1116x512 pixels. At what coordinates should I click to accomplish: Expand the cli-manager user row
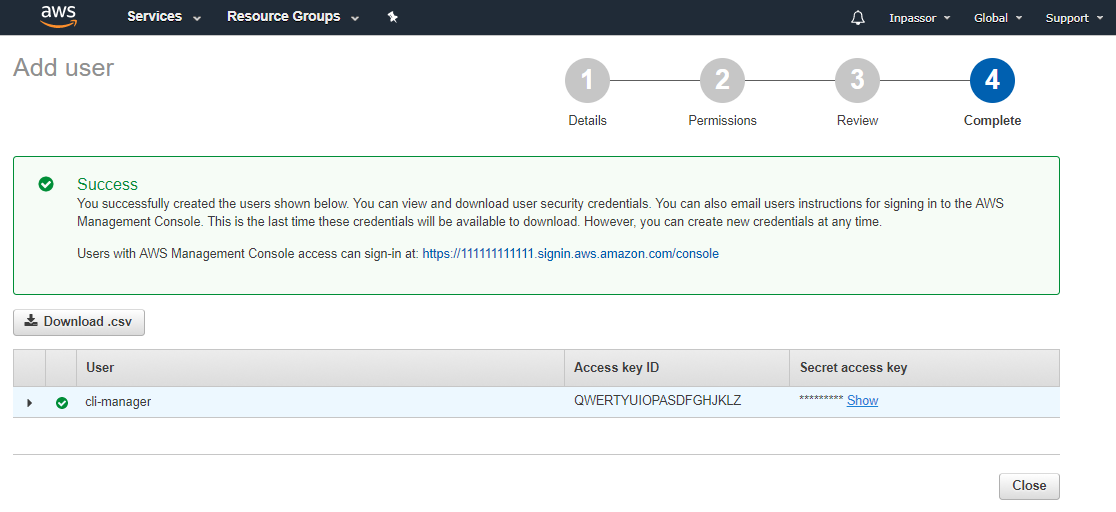coord(29,402)
